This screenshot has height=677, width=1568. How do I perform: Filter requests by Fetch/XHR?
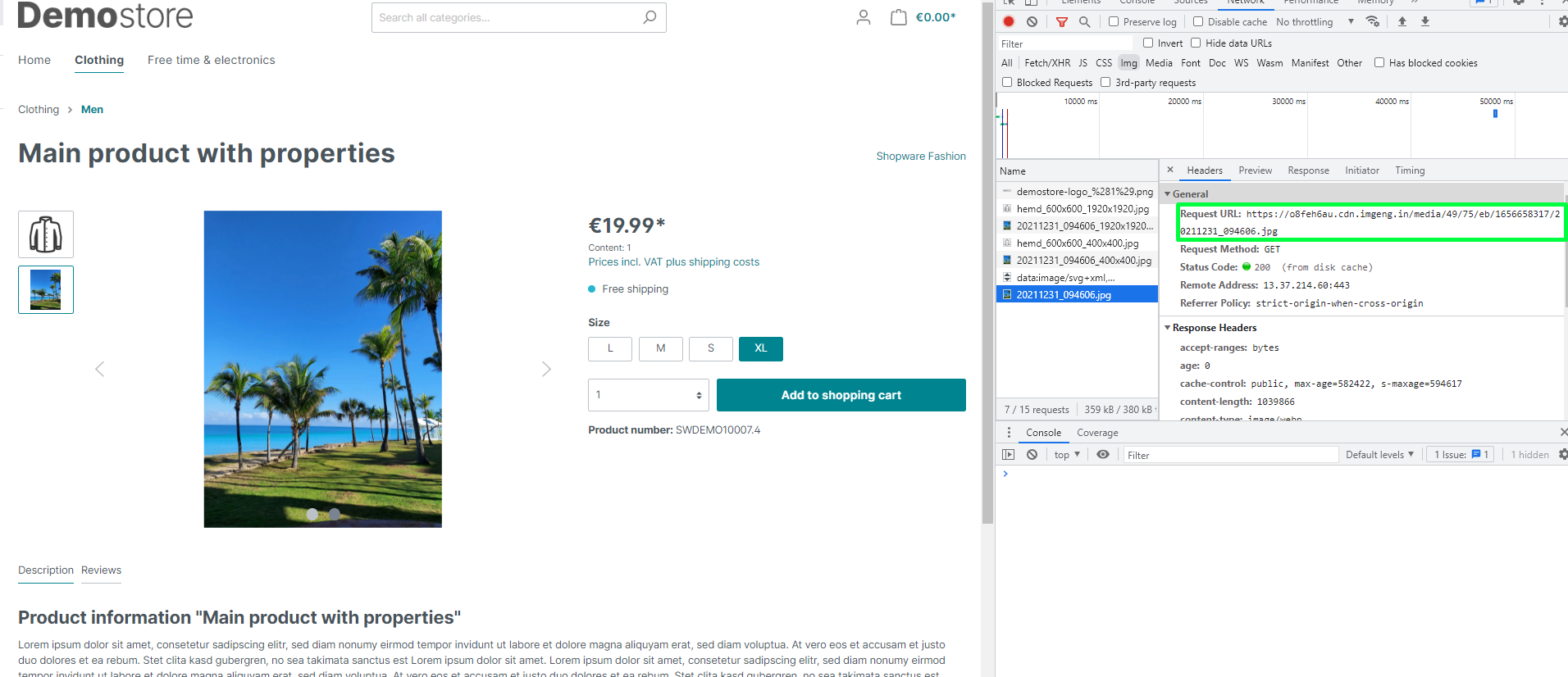pos(1047,63)
